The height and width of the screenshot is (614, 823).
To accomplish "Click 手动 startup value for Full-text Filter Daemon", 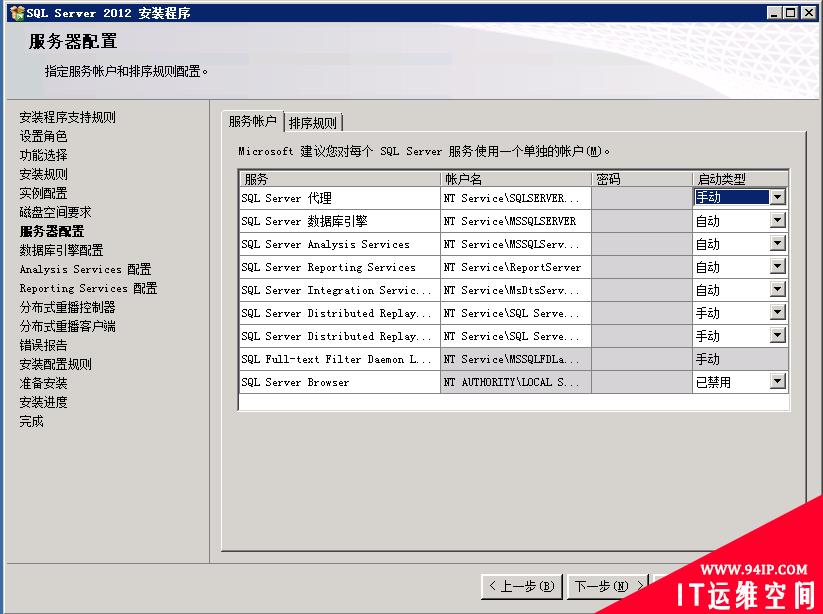I will click(x=740, y=359).
